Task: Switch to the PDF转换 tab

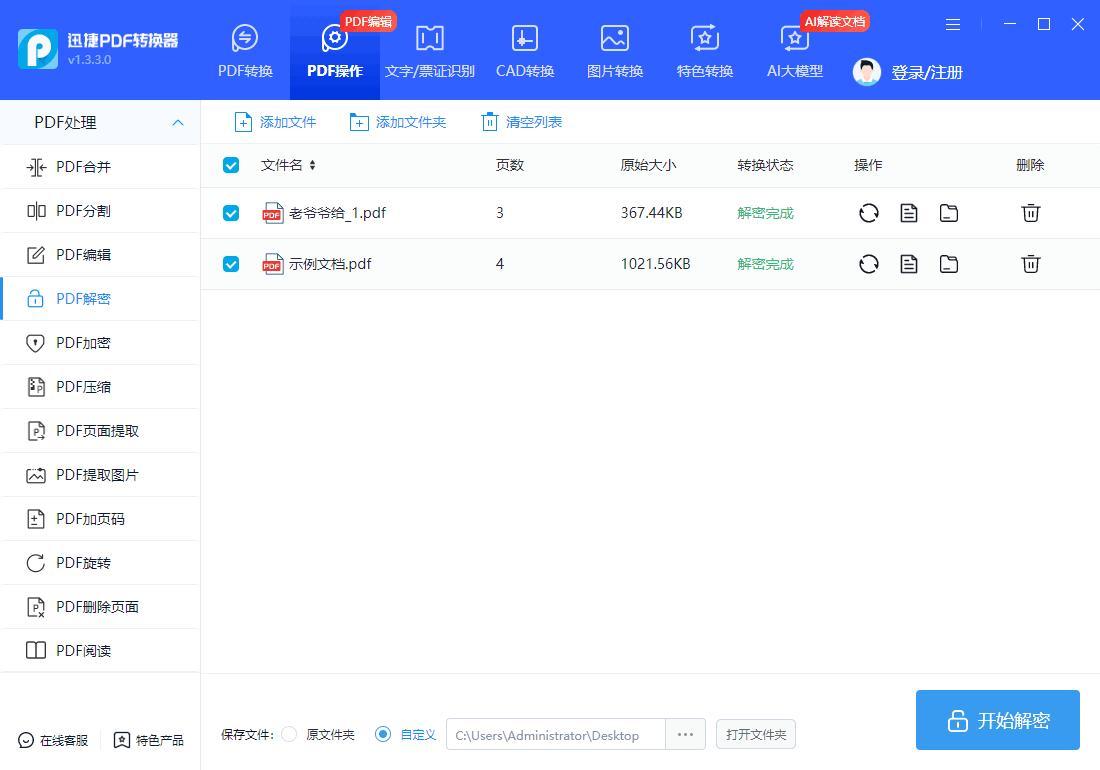Action: (245, 51)
